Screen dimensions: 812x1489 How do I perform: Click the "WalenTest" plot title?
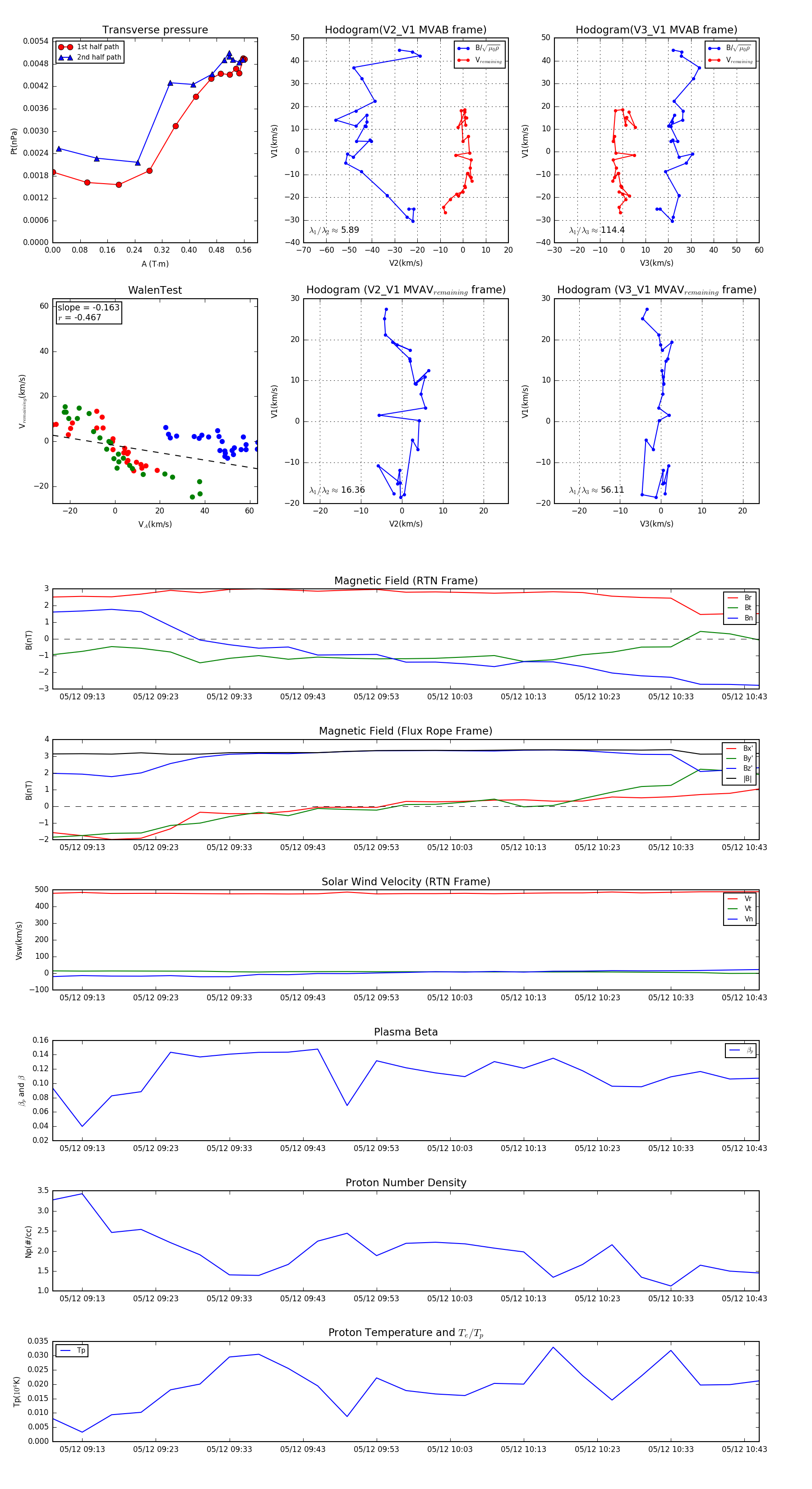(155, 290)
